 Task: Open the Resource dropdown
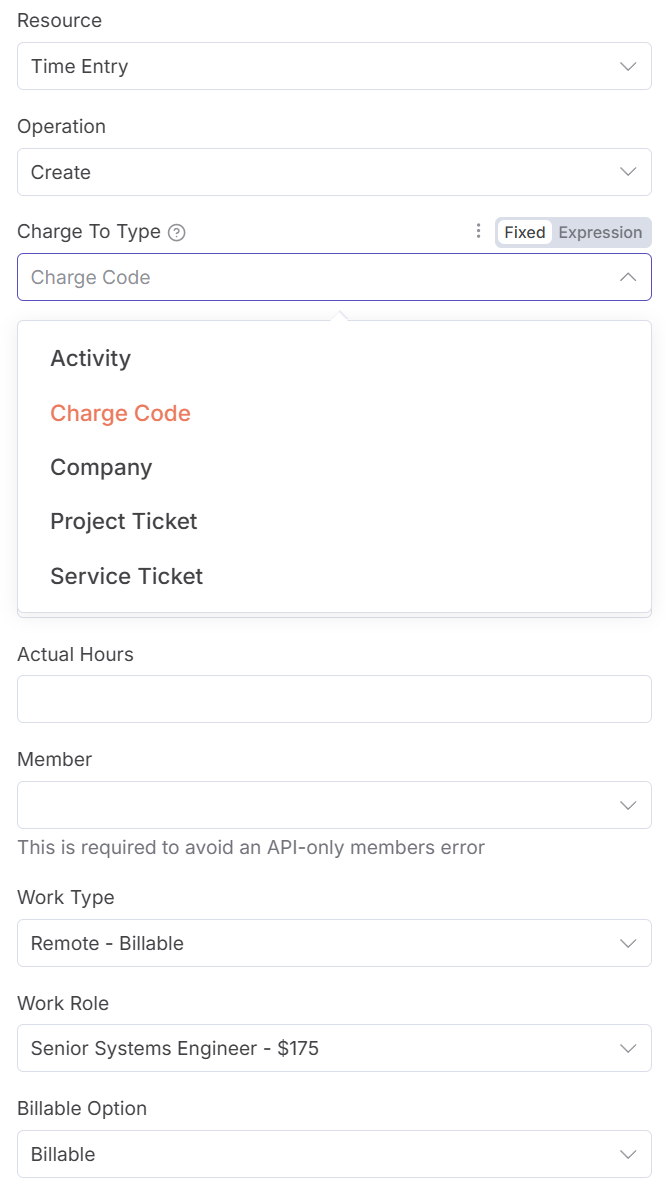pyautogui.click(x=334, y=67)
